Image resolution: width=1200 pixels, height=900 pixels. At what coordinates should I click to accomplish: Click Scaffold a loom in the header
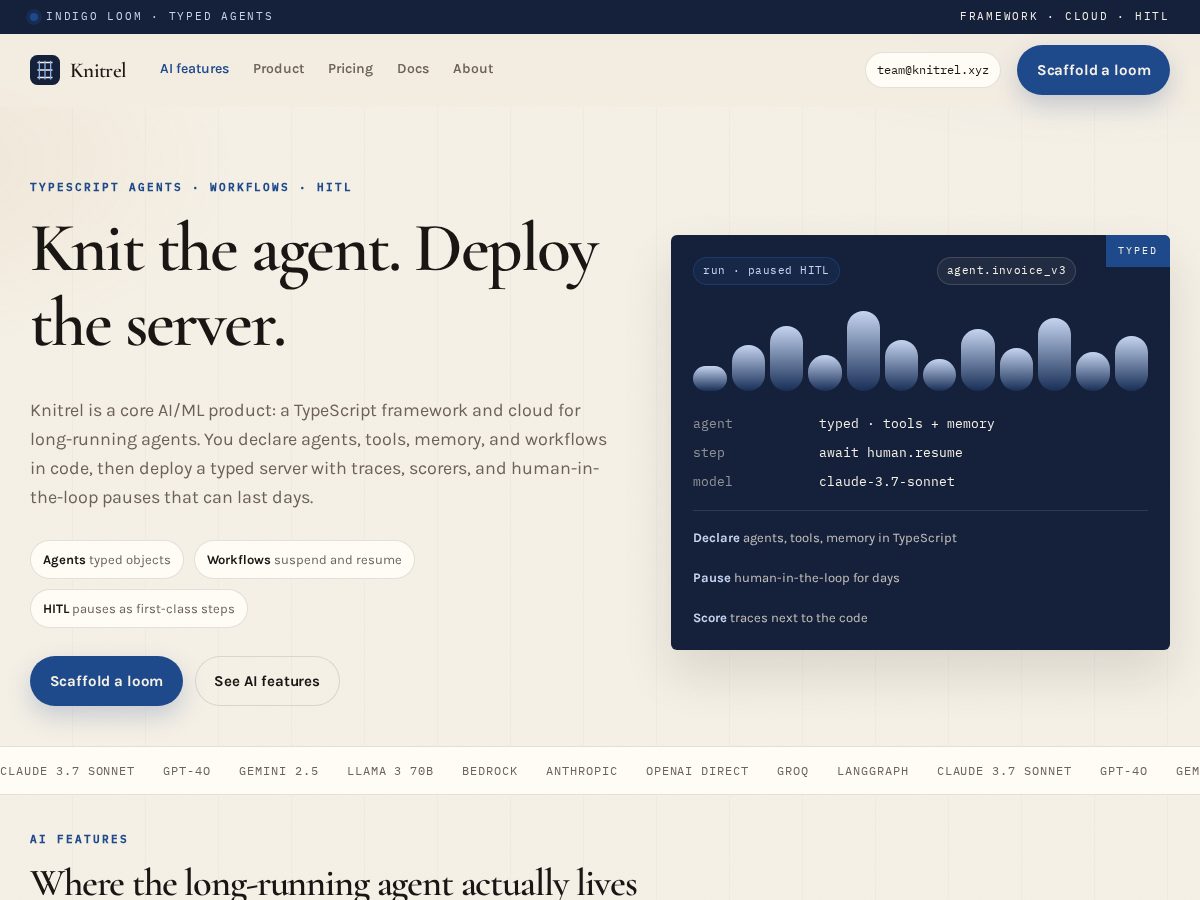point(1094,70)
